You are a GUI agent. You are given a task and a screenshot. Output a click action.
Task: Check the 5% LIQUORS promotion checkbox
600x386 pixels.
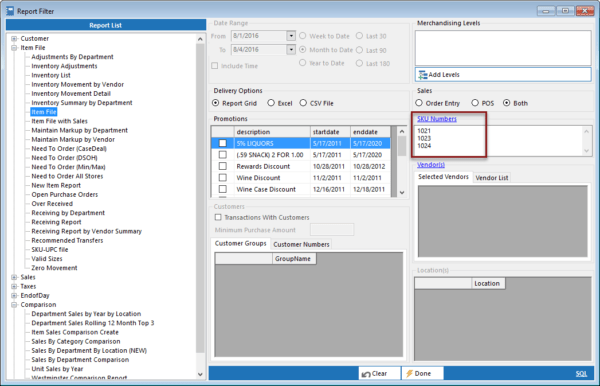pyautogui.click(x=222, y=143)
